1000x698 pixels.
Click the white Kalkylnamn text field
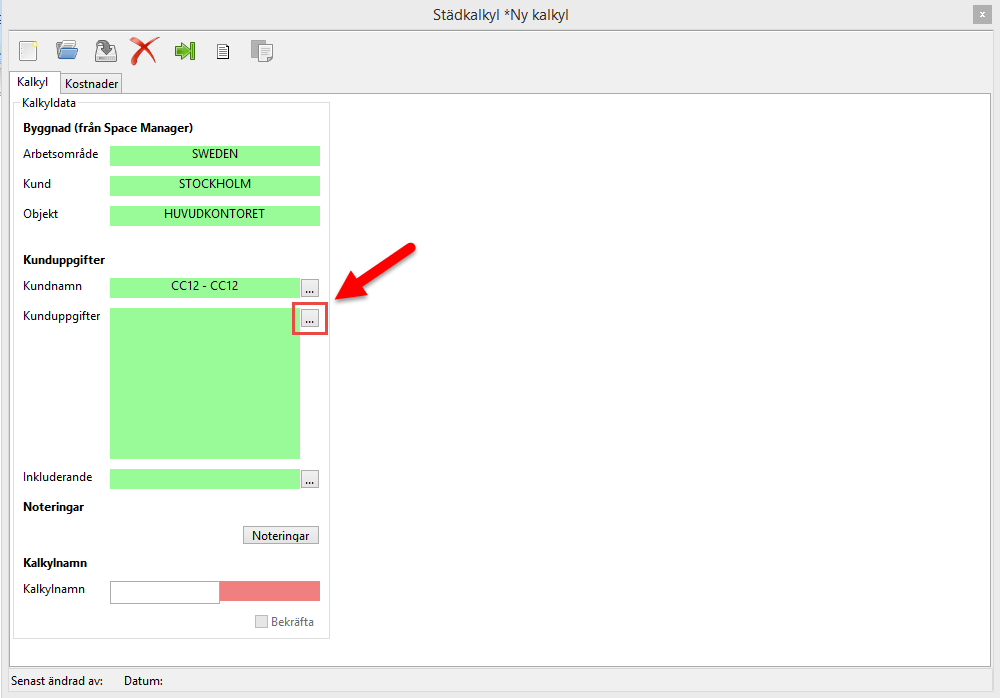tap(164, 592)
